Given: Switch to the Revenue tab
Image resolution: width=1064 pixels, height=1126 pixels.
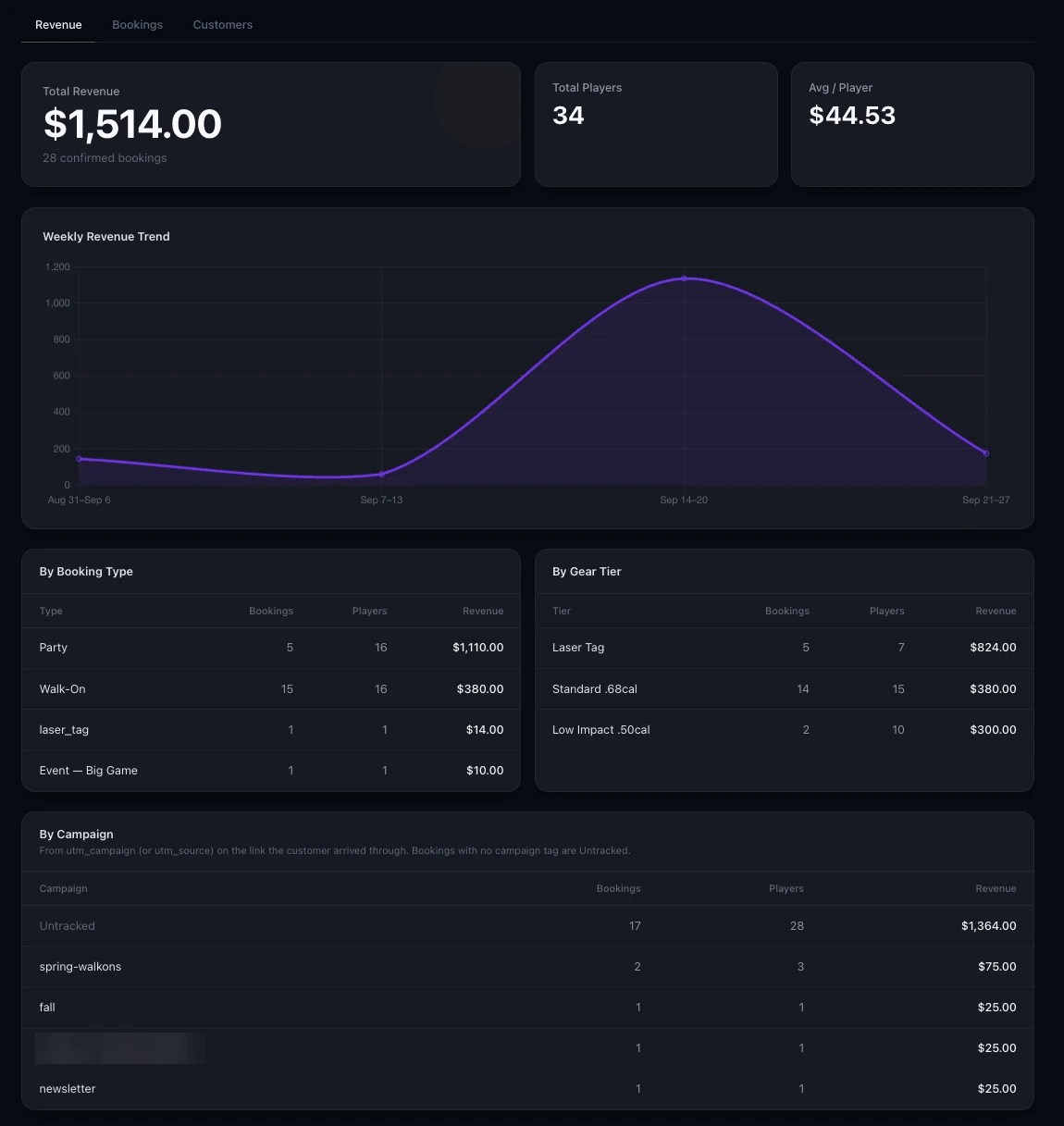Looking at the screenshot, I should pyautogui.click(x=58, y=25).
